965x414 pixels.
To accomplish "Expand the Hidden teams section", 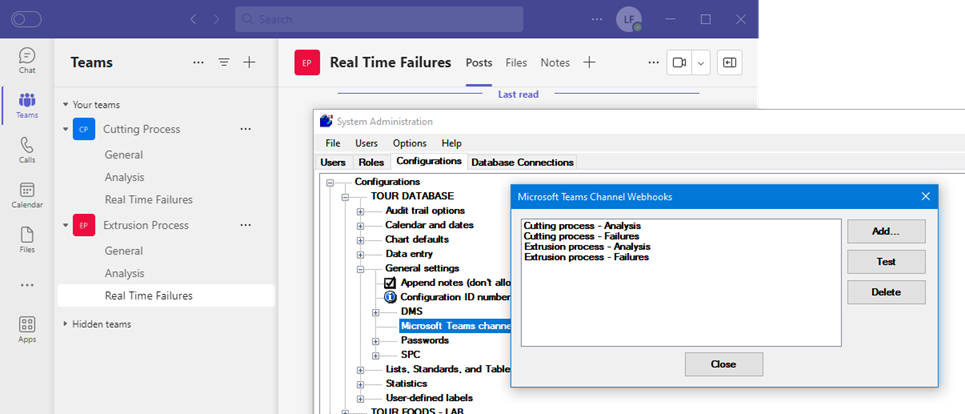I will coord(66,324).
